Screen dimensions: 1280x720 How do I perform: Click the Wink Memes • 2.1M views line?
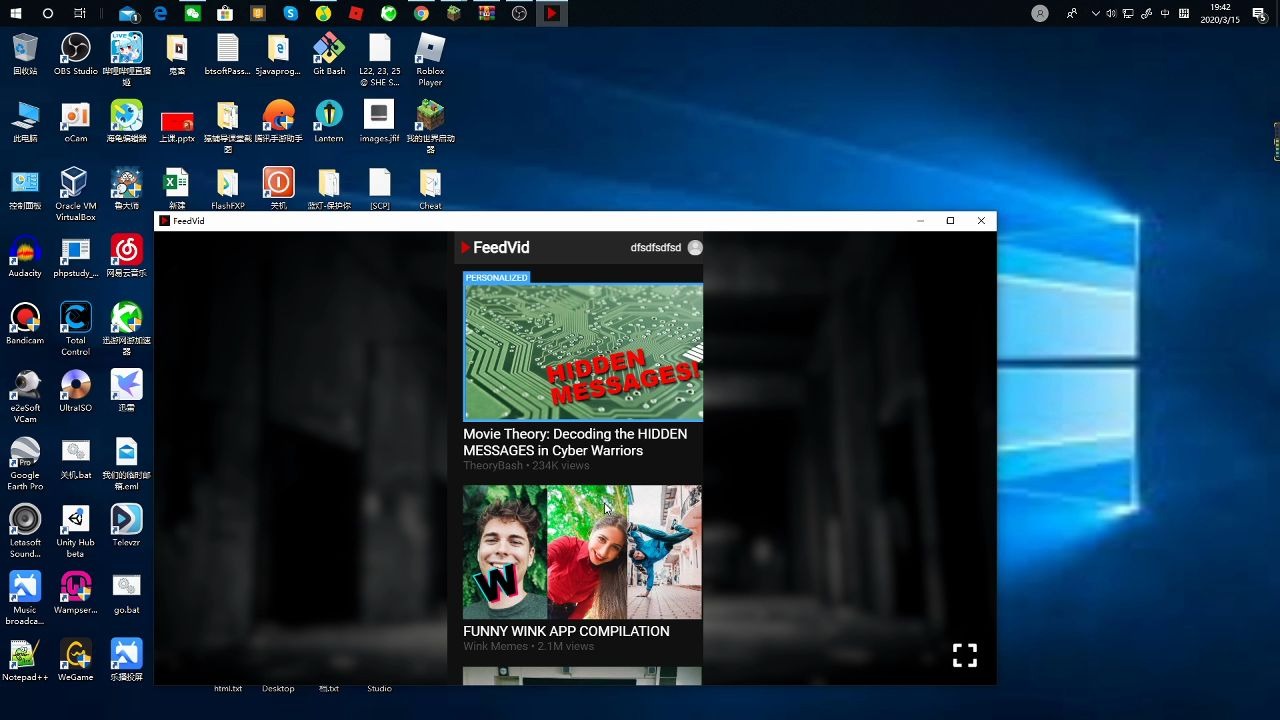(x=528, y=647)
